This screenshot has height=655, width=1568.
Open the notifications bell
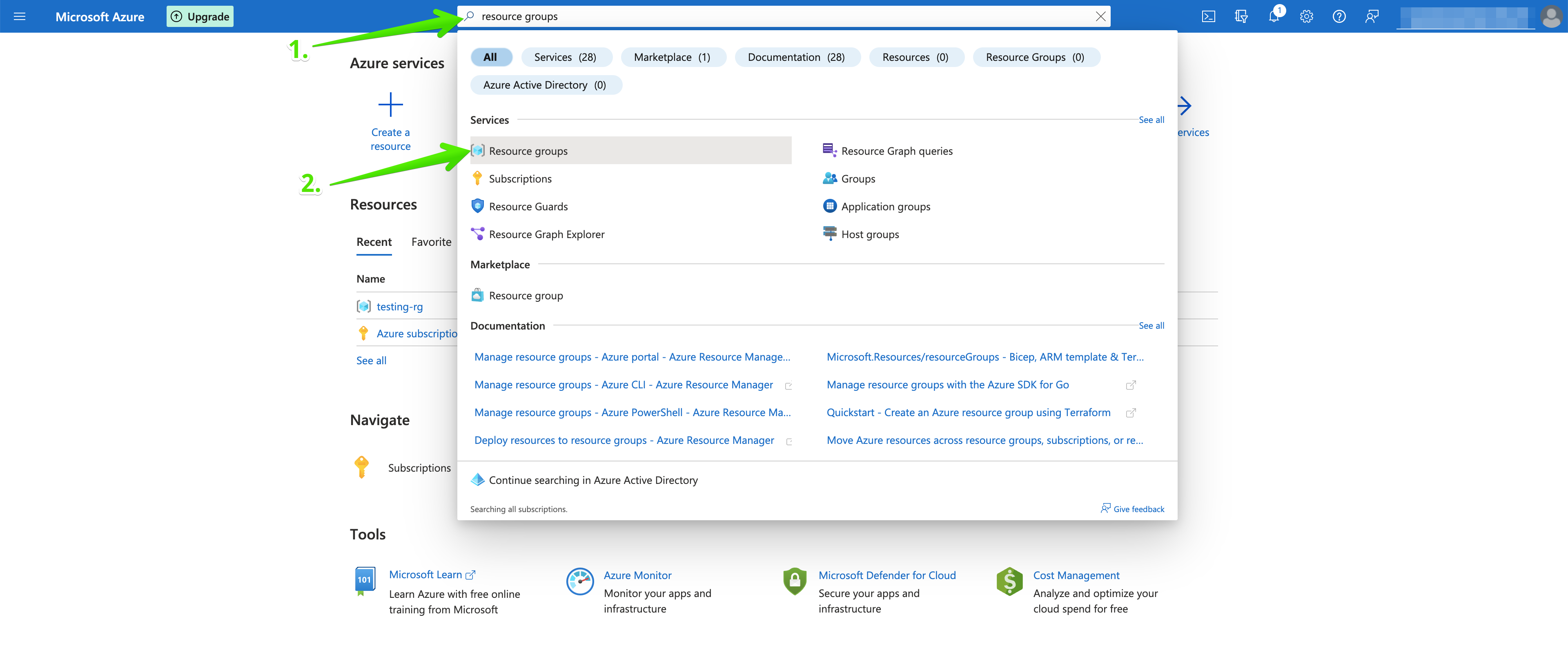(x=1274, y=16)
